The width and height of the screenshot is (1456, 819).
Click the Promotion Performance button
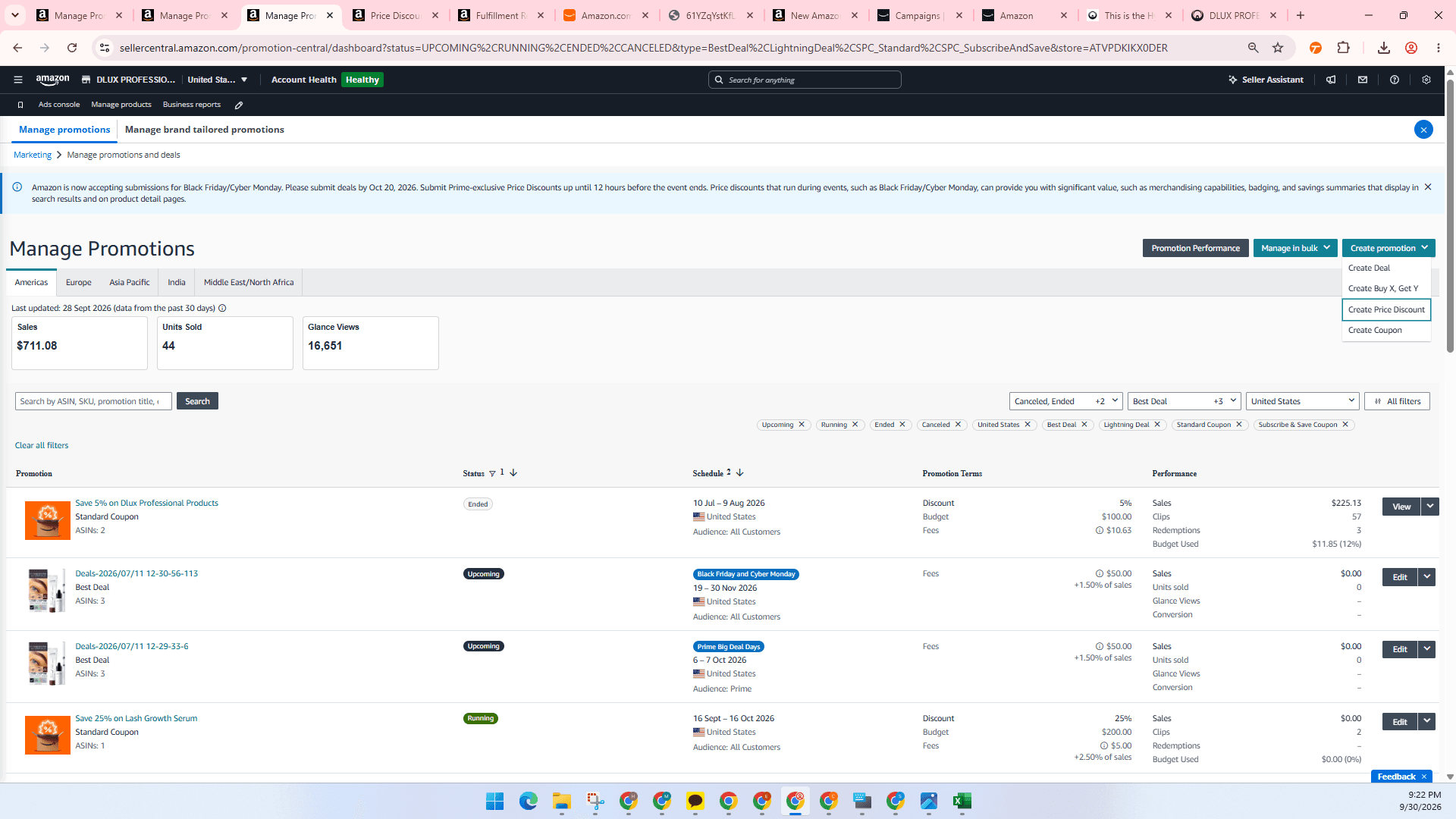click(x=1195, y=248)
